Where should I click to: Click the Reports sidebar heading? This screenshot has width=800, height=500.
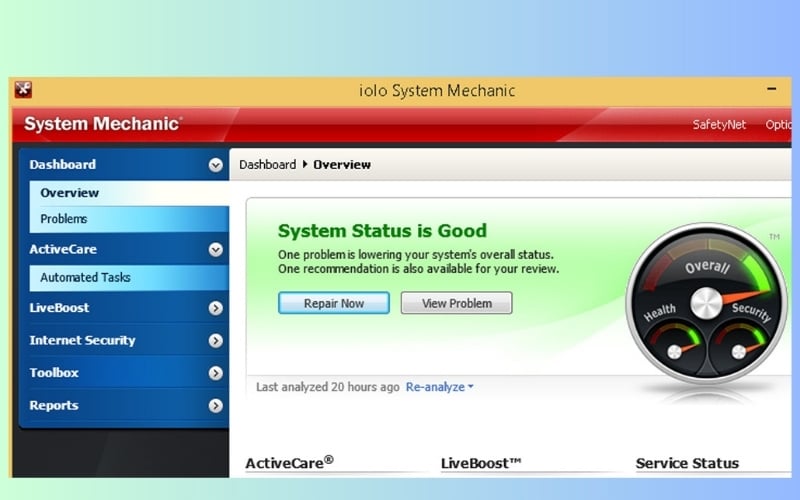[x=54, y=405]
